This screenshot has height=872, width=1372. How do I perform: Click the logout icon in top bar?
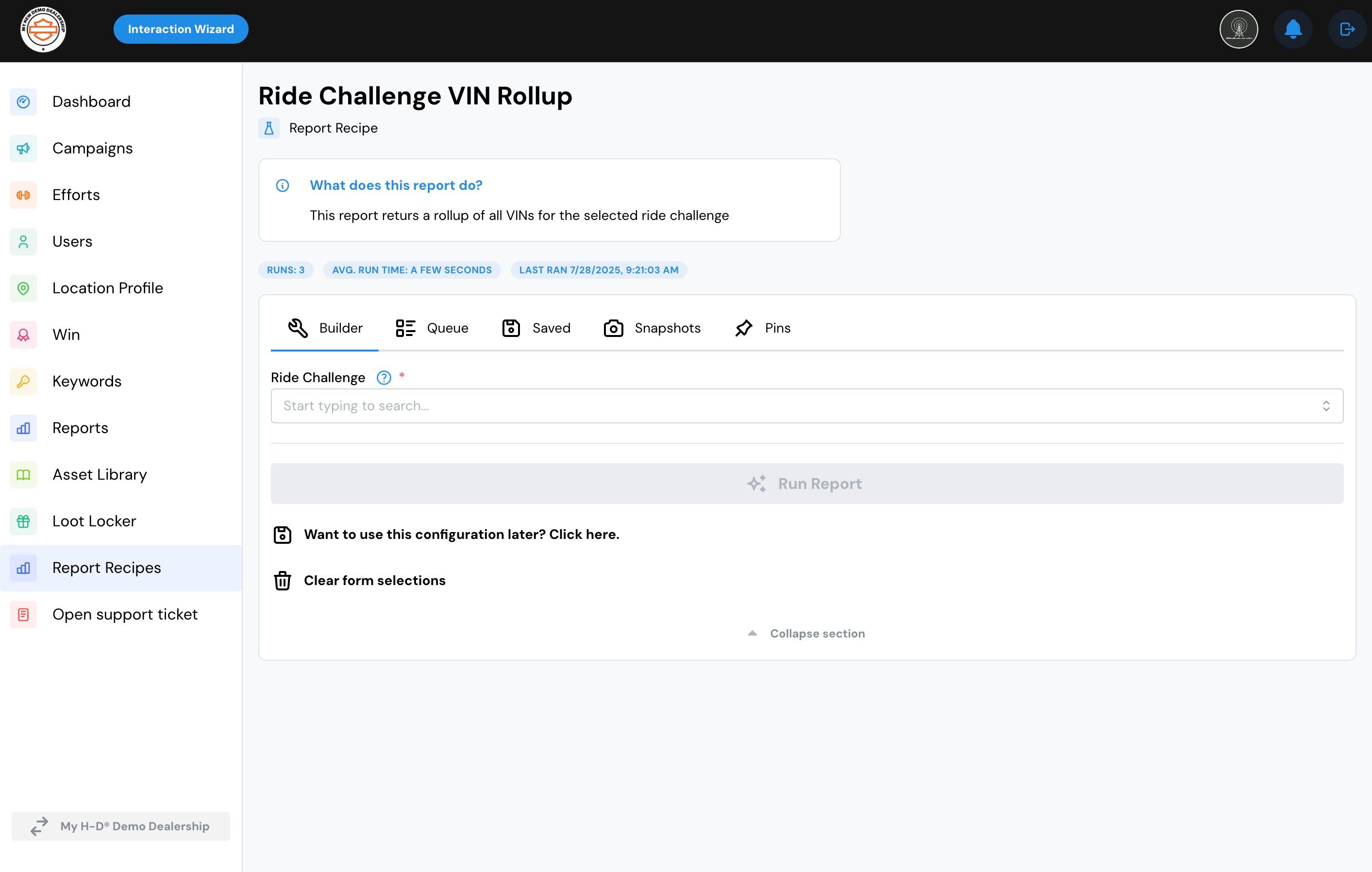(1347, 29)
